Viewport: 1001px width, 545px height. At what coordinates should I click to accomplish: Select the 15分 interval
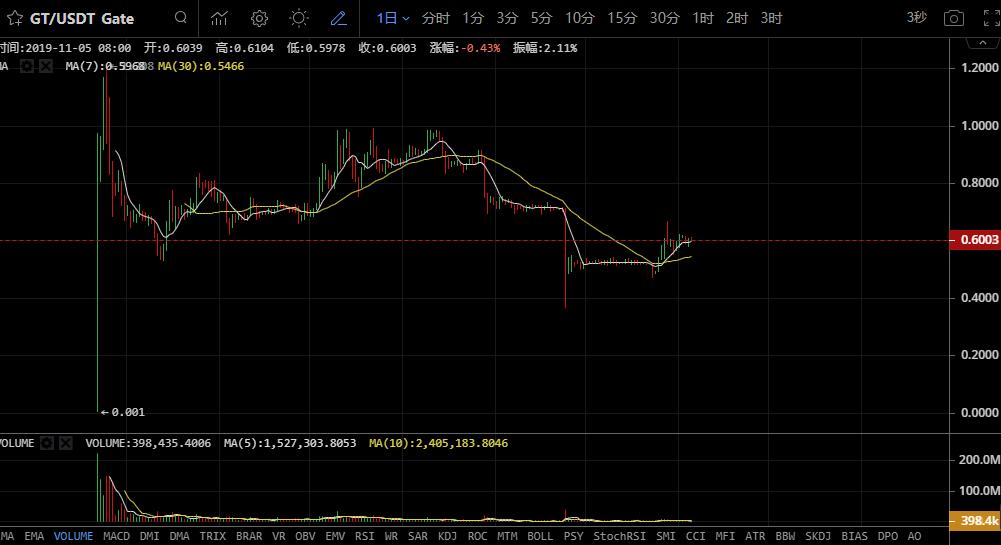tap(622, 18)
